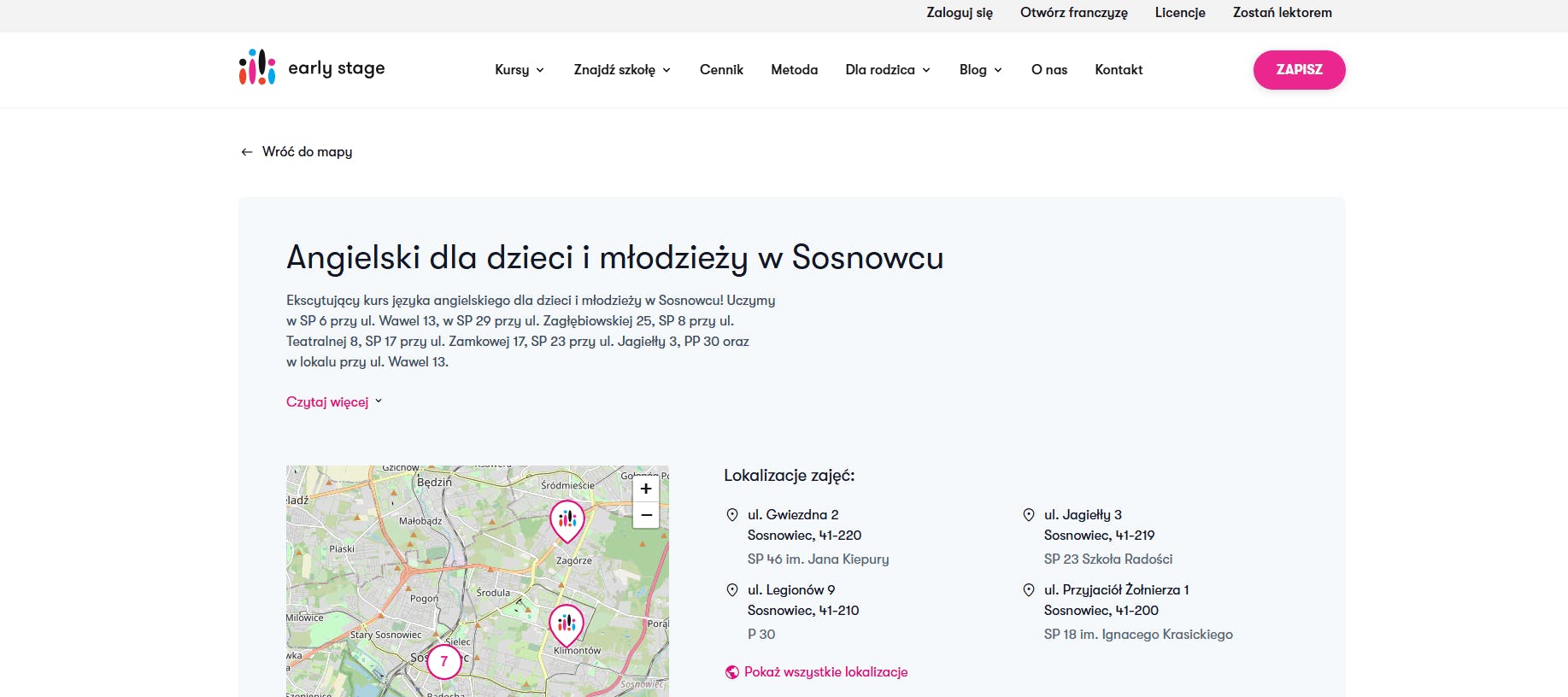The image size is (1568, 697).
Task: Zoom in on the map with plus button
Action: 646,489
